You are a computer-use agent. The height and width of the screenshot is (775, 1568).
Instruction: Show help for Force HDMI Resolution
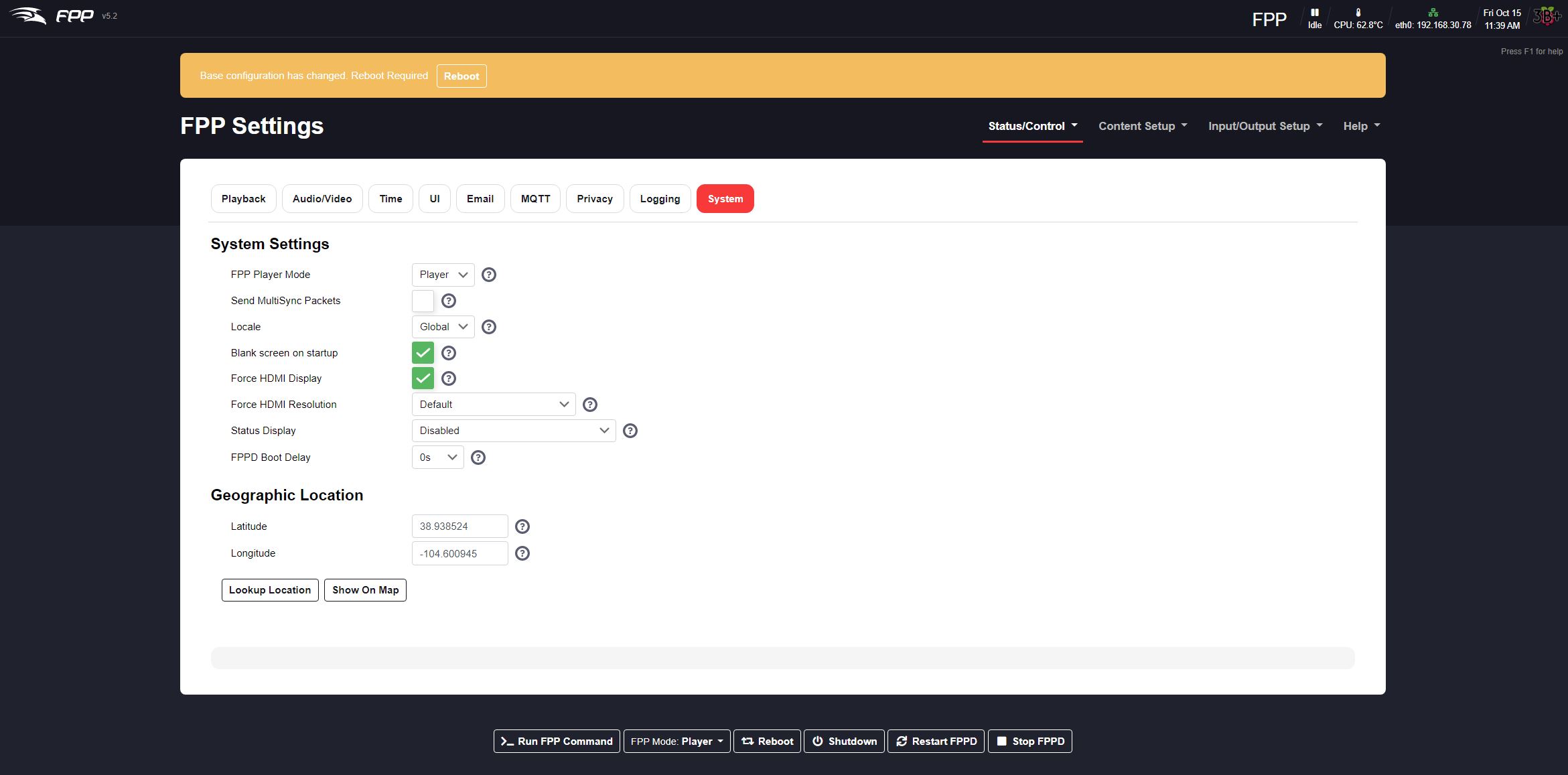coord(590,405)
